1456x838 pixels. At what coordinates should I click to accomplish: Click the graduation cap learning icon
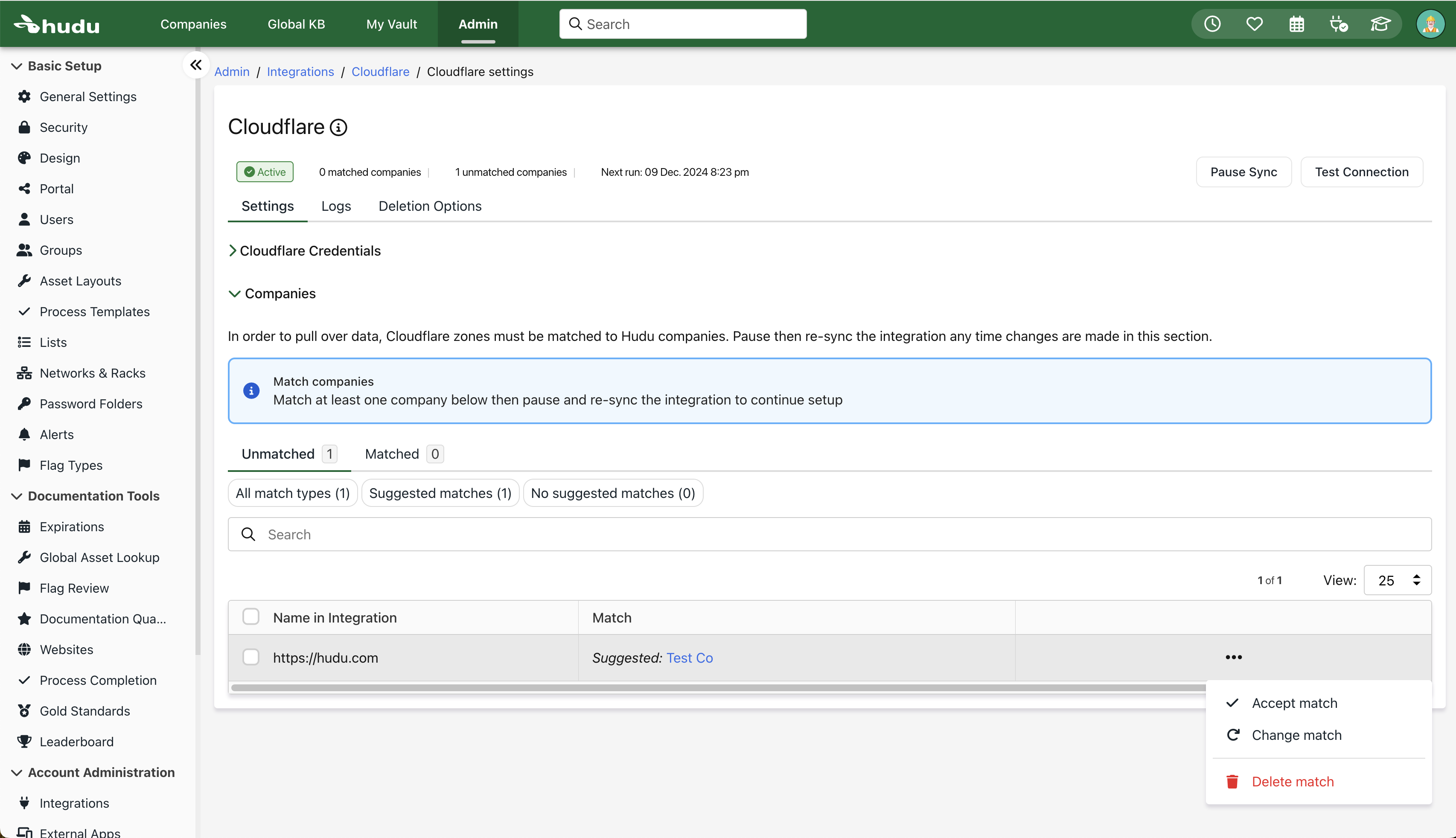[x=1380, y=24]
